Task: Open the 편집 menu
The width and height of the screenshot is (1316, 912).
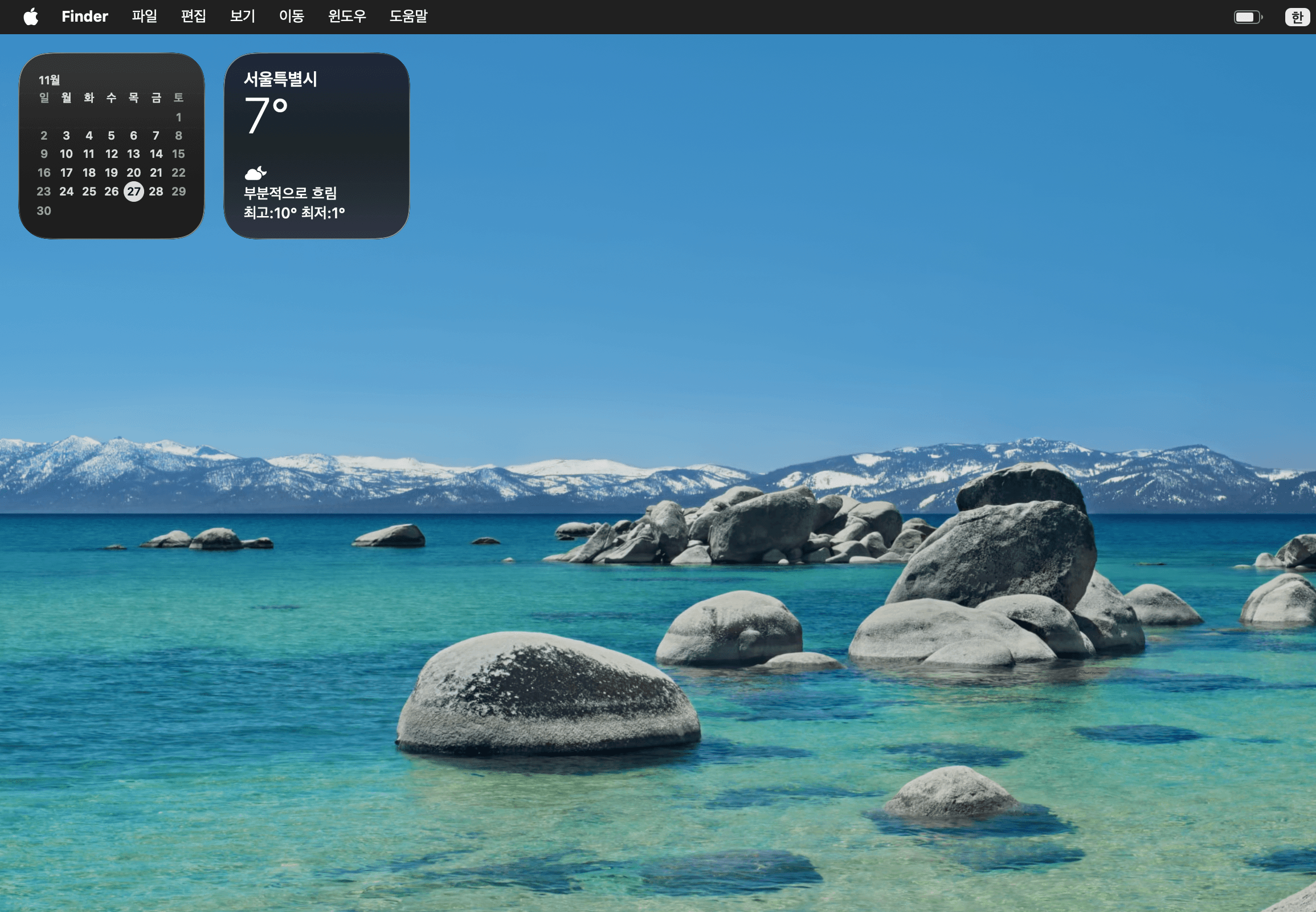Action: 194,16
